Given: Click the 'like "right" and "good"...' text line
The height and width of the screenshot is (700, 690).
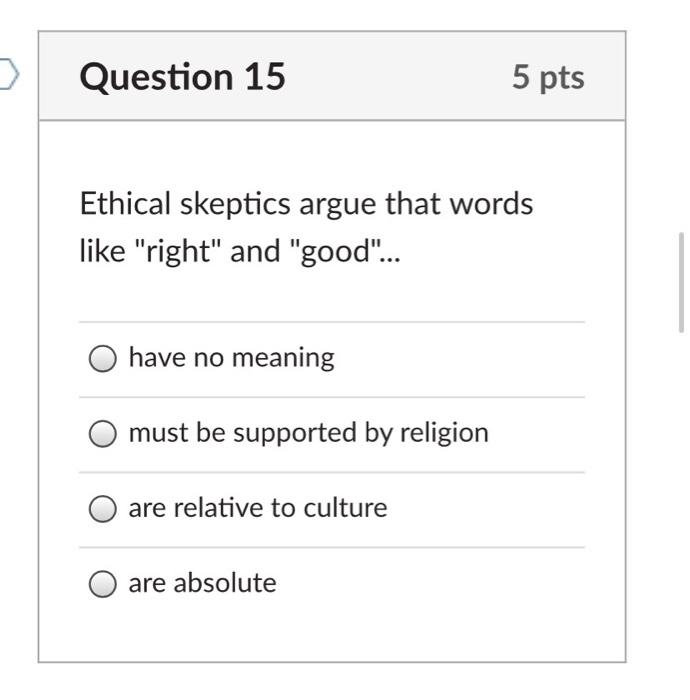Looking at the screenshot, I should (239, 251).
